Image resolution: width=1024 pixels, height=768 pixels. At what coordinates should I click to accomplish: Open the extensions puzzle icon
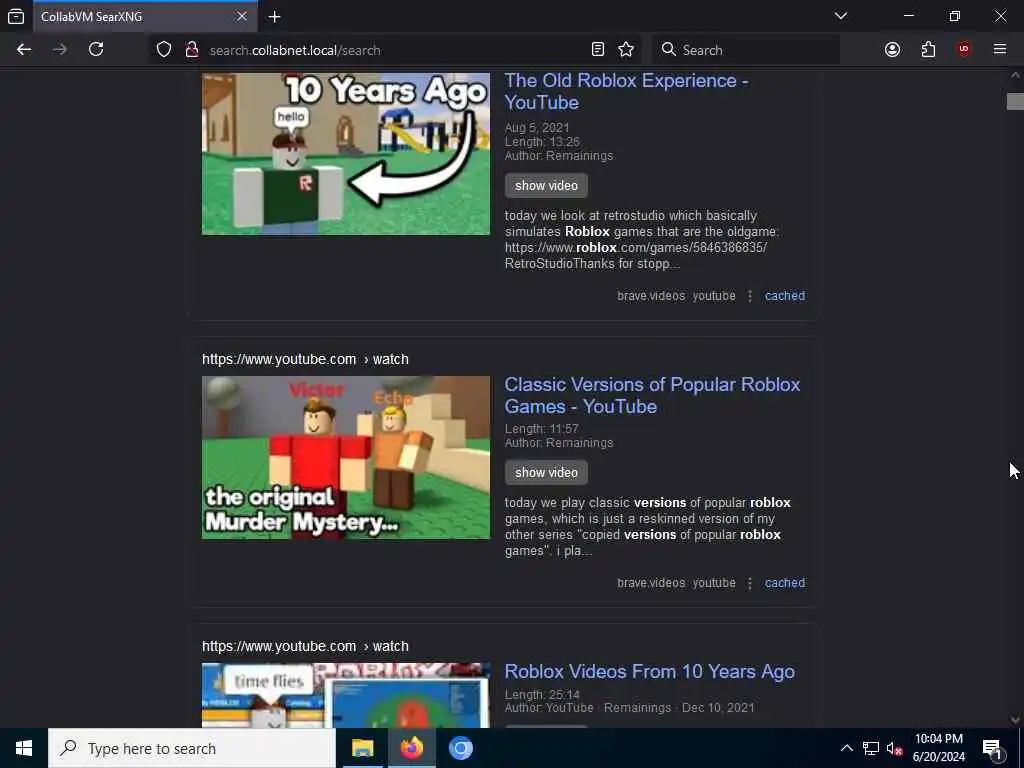(928, 50)
